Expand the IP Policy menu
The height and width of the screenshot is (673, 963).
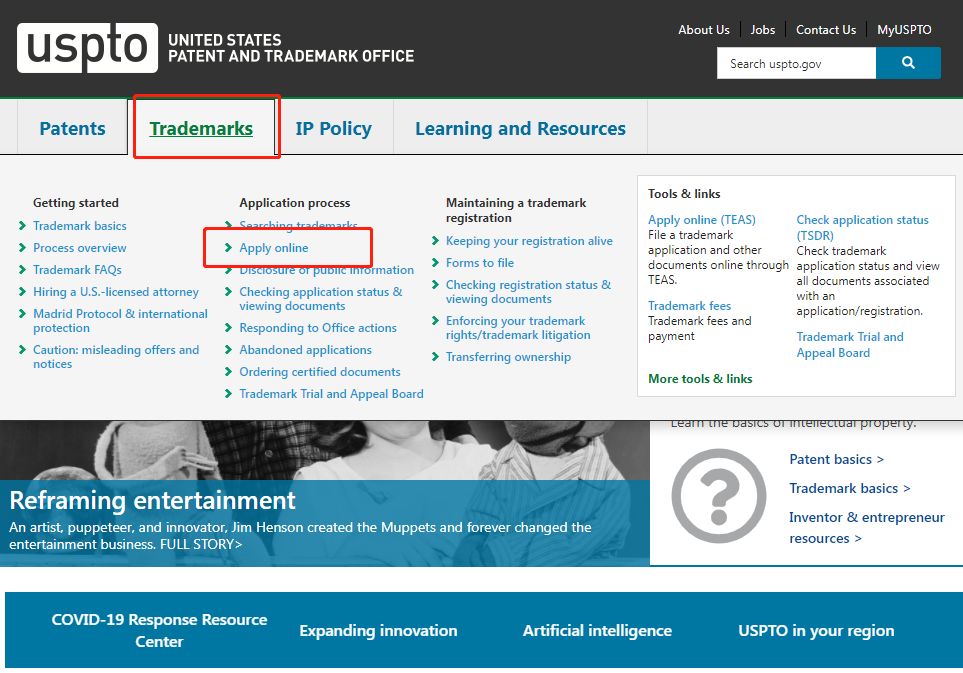coord(333,128)
